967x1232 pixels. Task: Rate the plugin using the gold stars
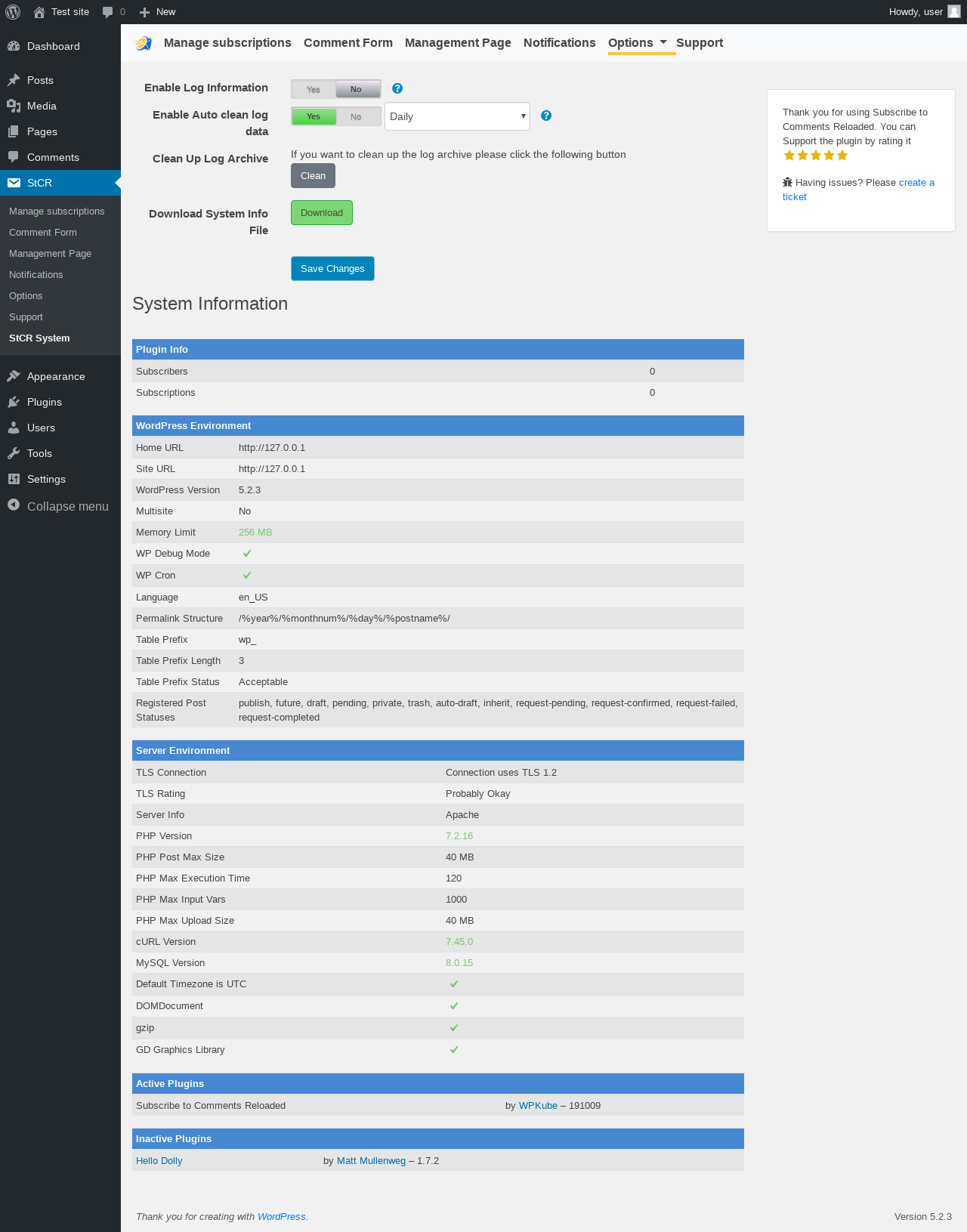[816, 156]
